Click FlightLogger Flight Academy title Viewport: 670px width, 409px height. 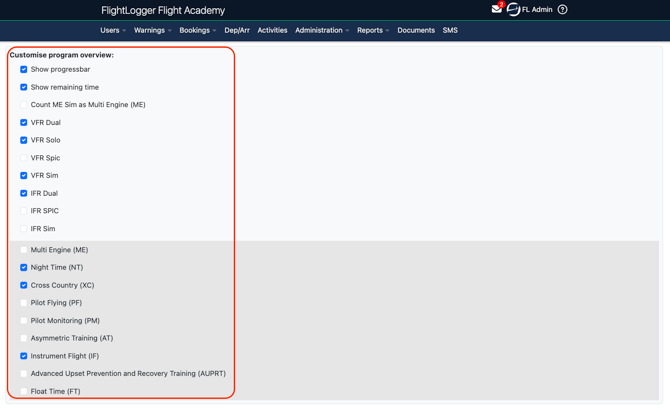tap(163, 10)
